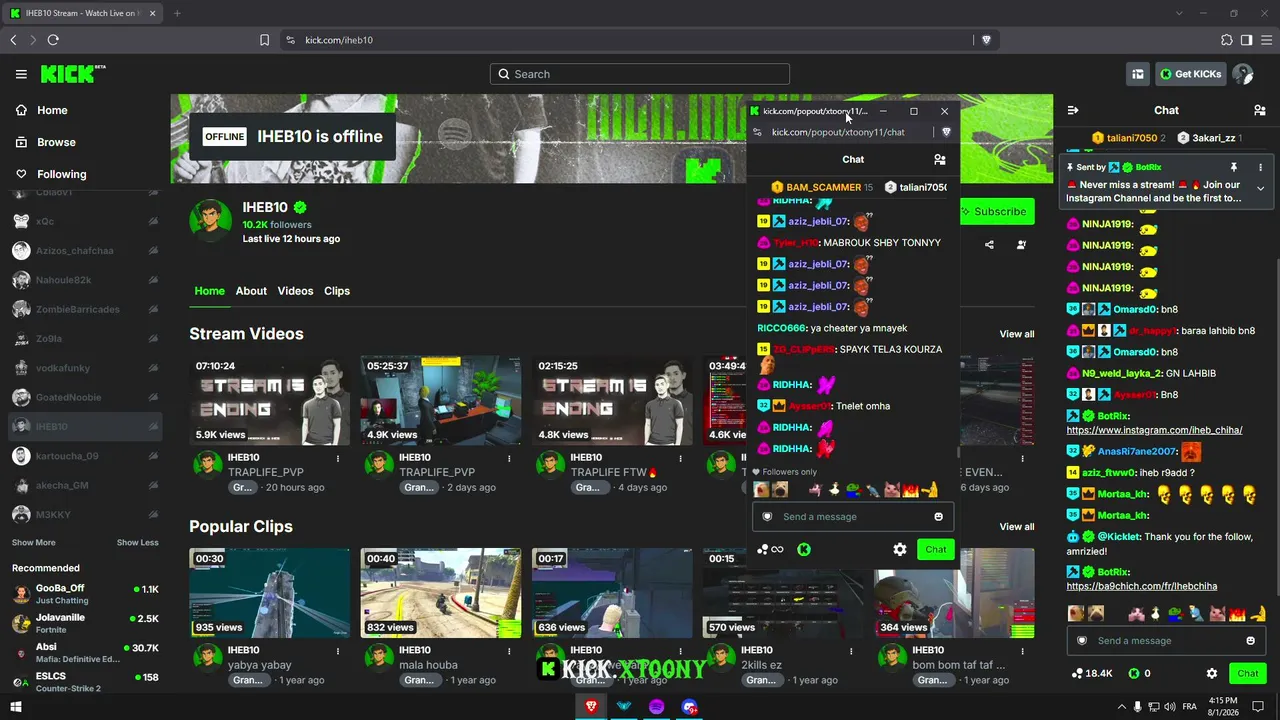Screen dimensions: 1280x720
Task: Toggle notifications for xQc channel
Action: [x=153, y=222]
